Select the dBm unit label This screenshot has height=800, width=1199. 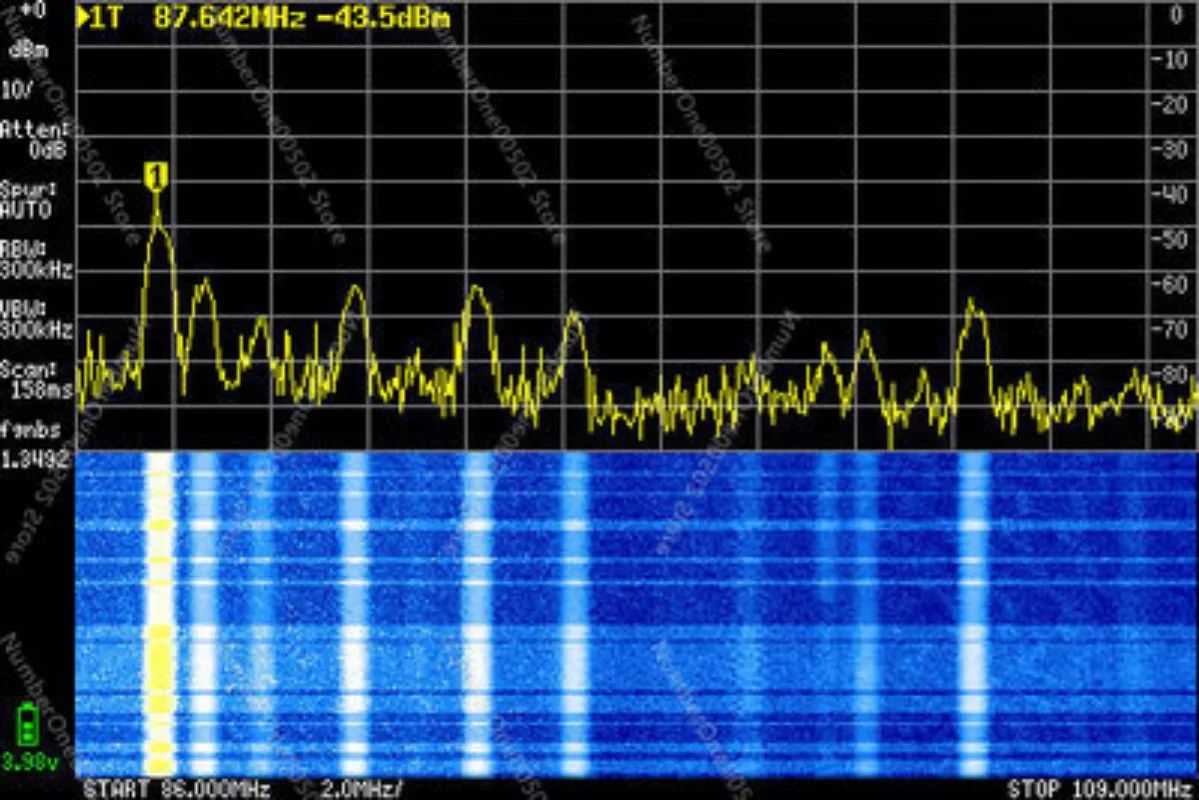28,50
